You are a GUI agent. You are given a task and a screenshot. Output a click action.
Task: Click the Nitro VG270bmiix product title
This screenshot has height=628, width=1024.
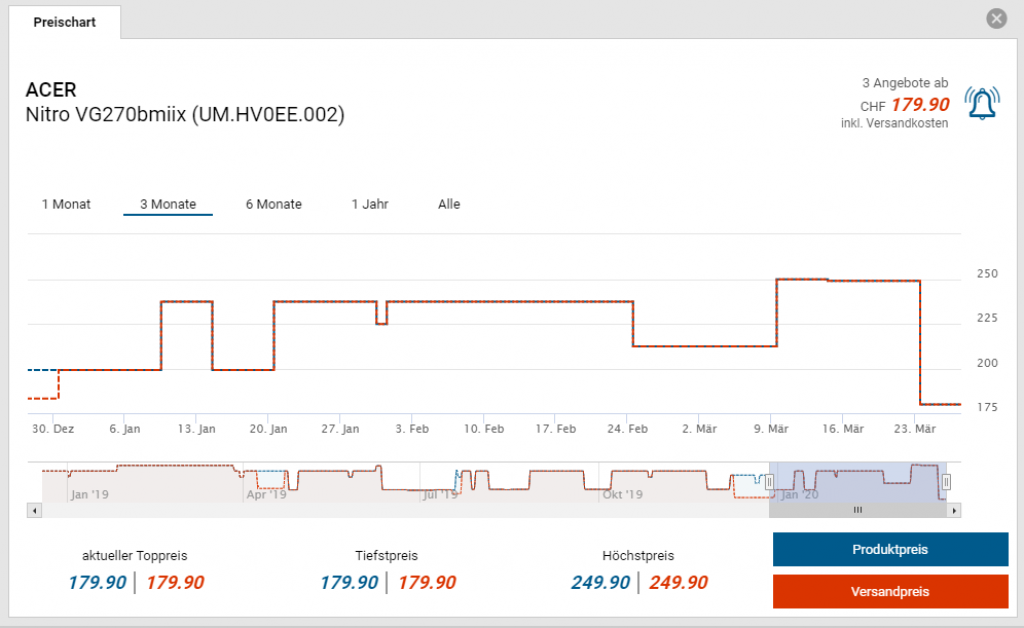click(185, 115)
